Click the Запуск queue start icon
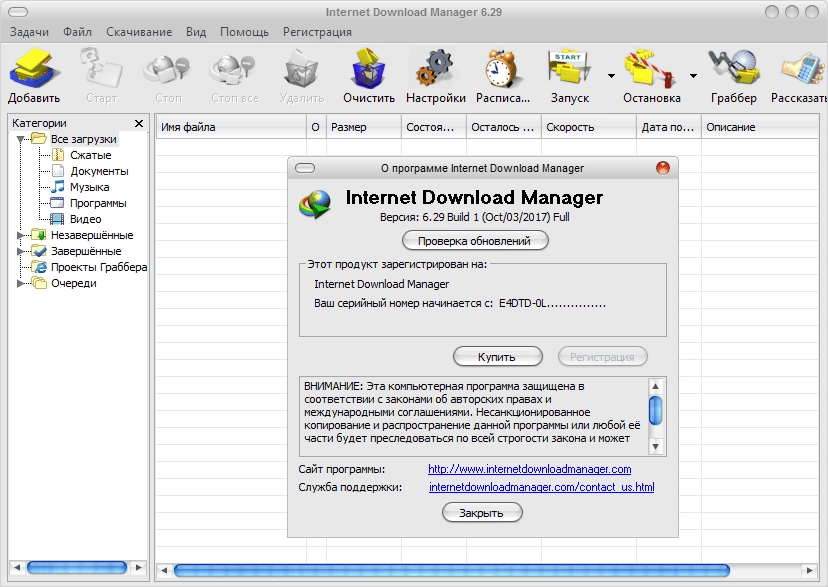 [x=569, y=68]
